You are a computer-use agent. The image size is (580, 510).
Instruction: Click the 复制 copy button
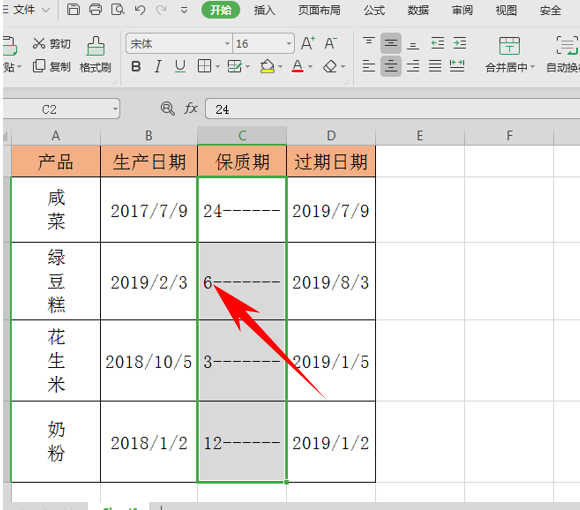pos(52,67)
